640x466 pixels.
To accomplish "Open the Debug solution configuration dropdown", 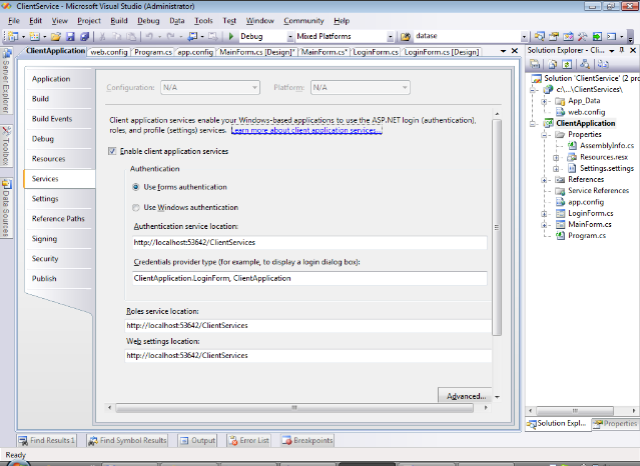I will (x=290, y=37).
